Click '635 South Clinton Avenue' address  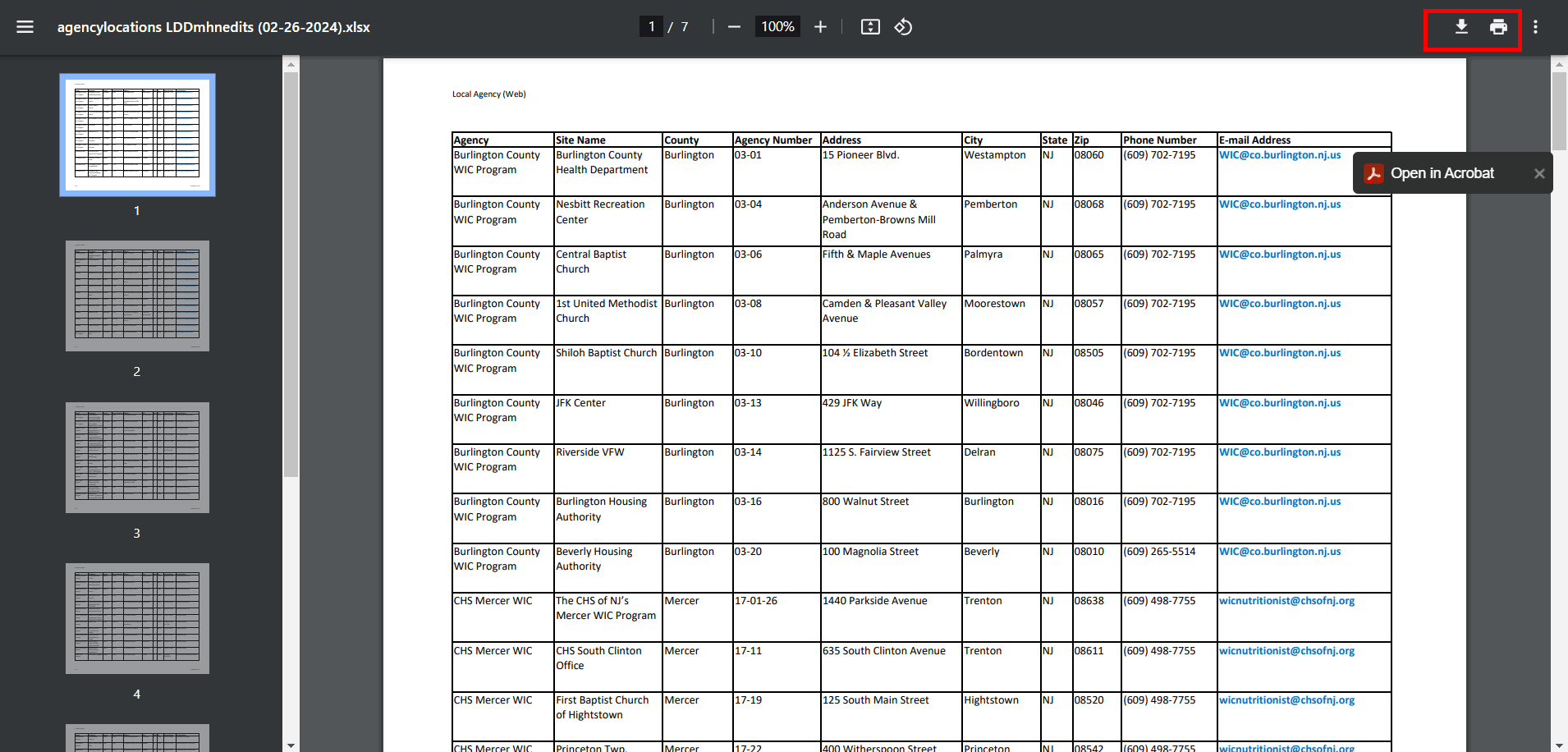[x=884, y=651]
